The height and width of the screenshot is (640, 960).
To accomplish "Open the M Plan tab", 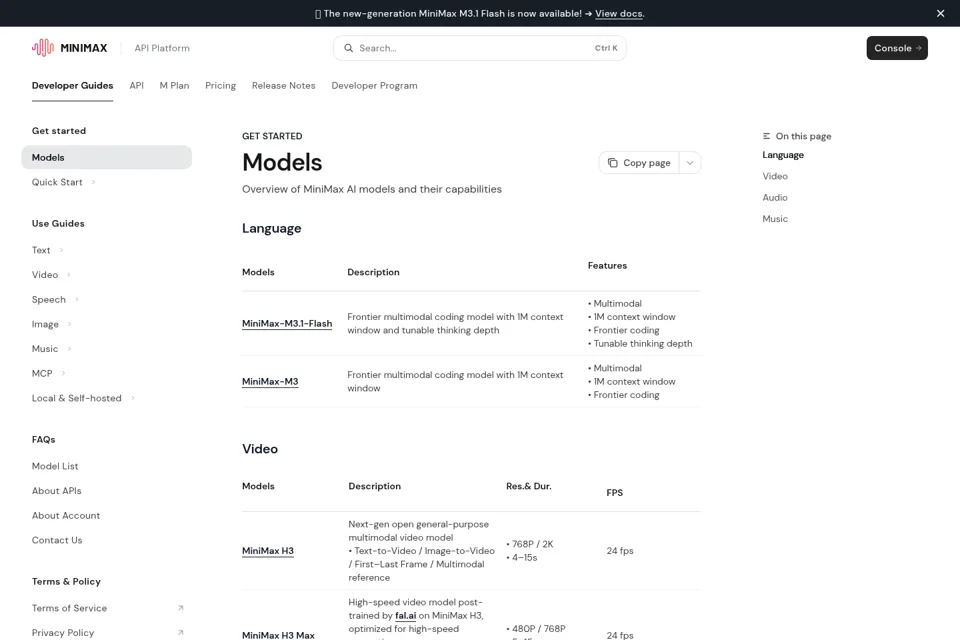I will (174, 86).
